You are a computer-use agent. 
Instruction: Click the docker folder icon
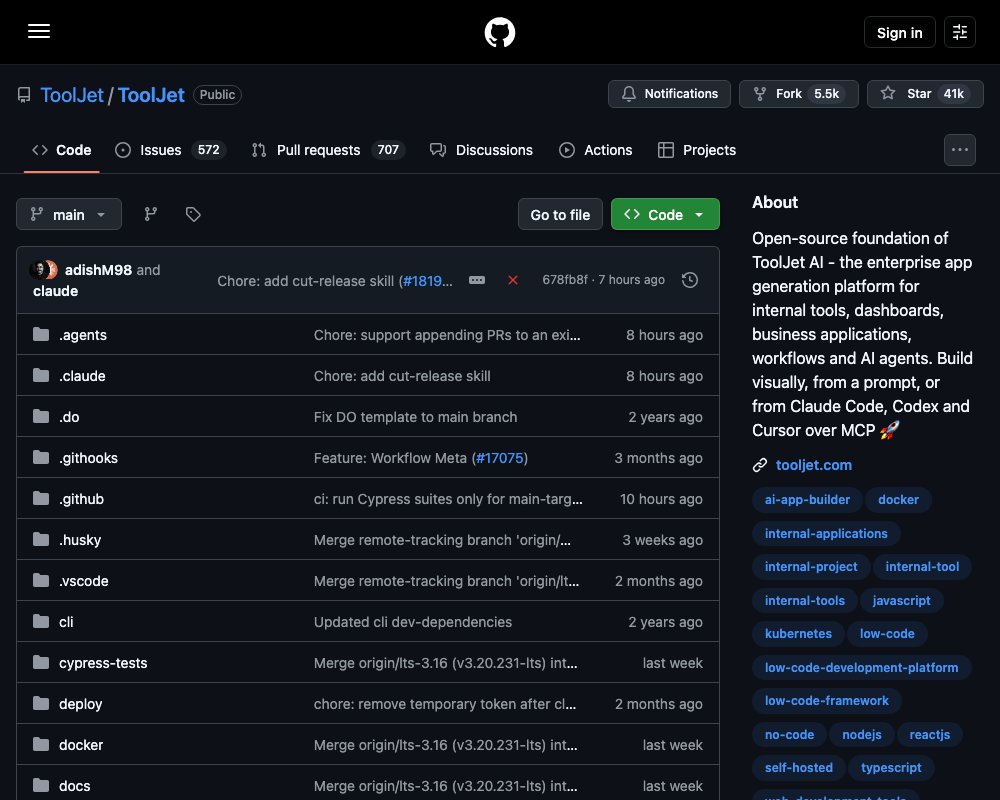[41, 744]
